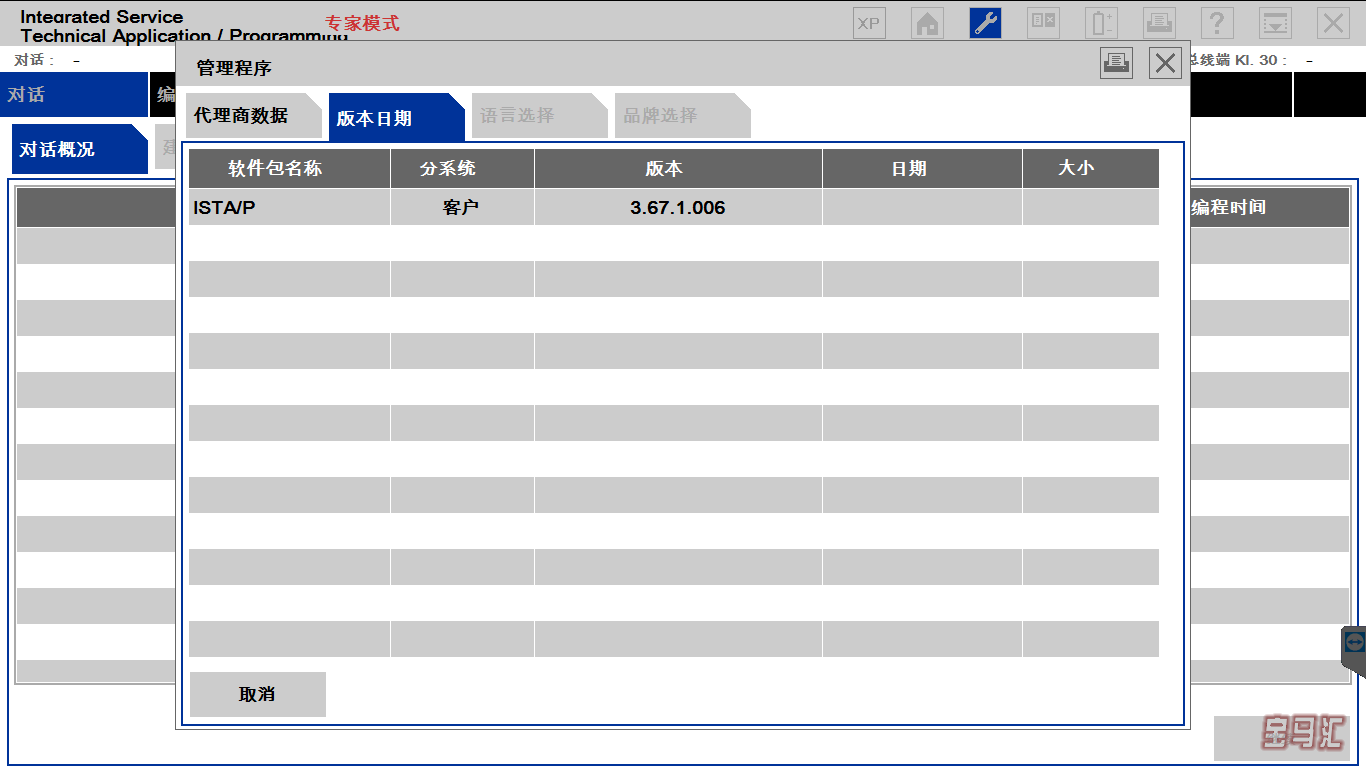Select the ISTA/P table cell

pyautogui.click(x=289, y=207)
